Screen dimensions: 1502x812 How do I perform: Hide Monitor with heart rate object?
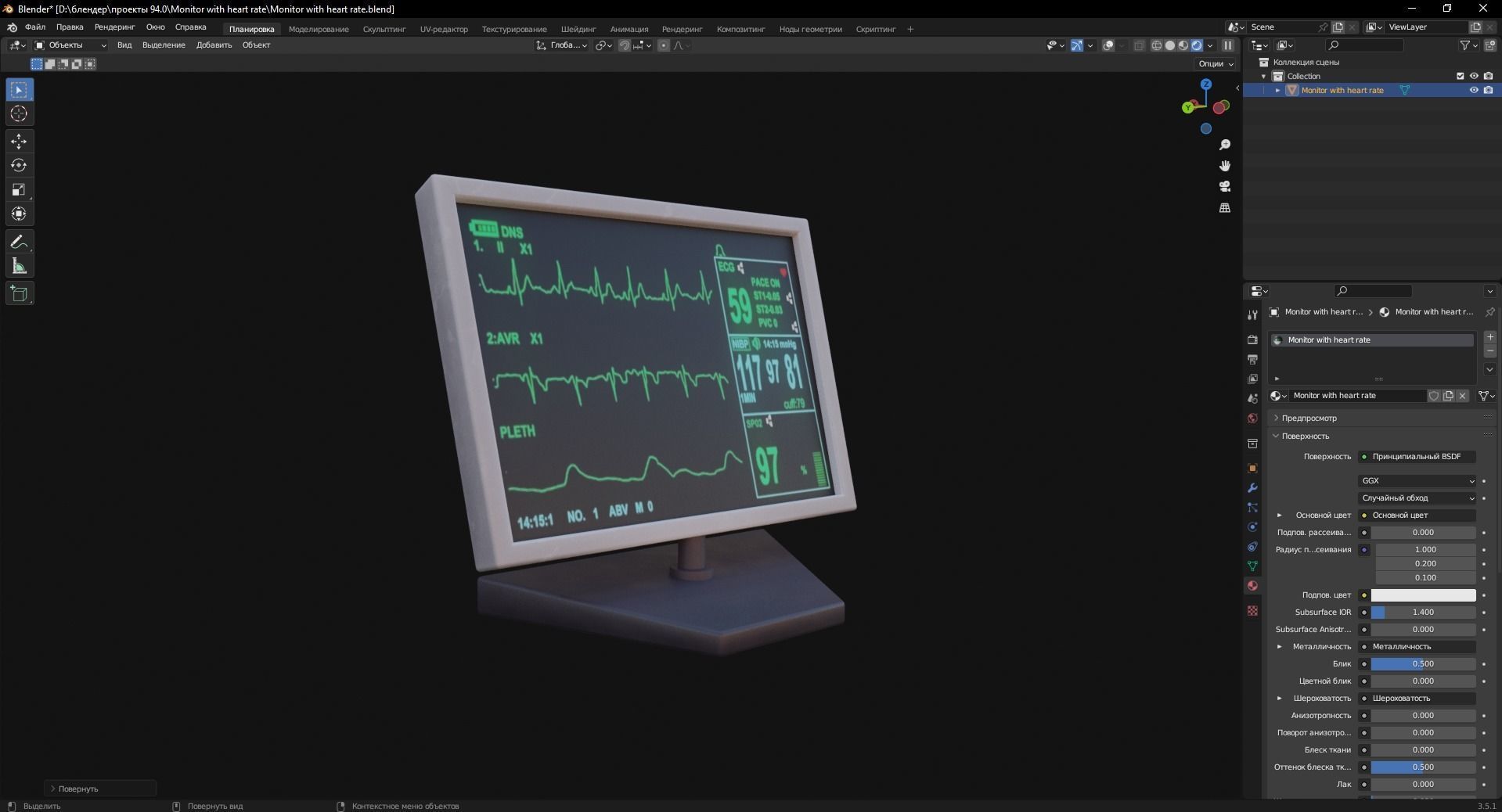point(1474,90)
